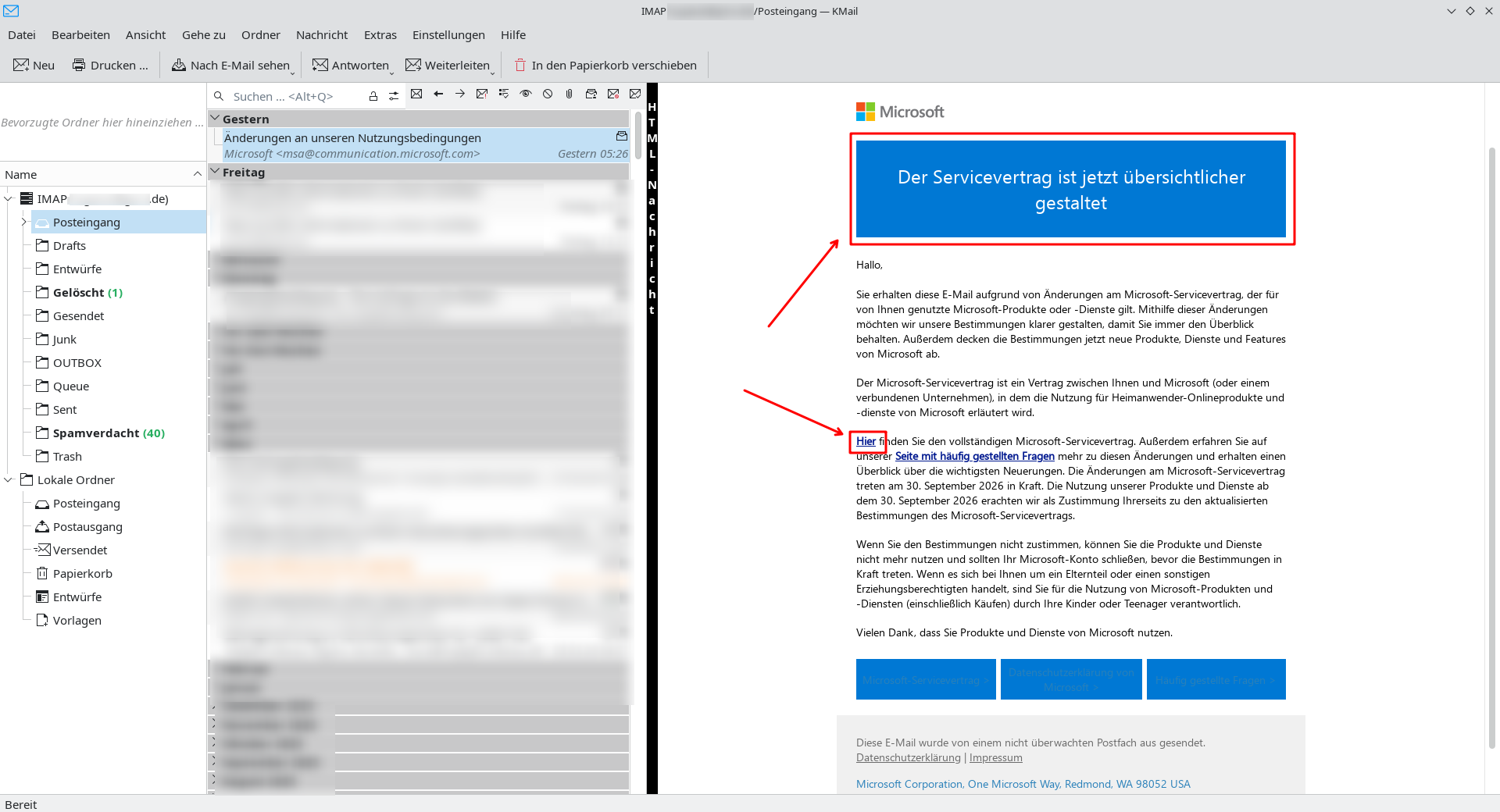
Task: Open the Hilfe menu
Action: click(513, 35)
